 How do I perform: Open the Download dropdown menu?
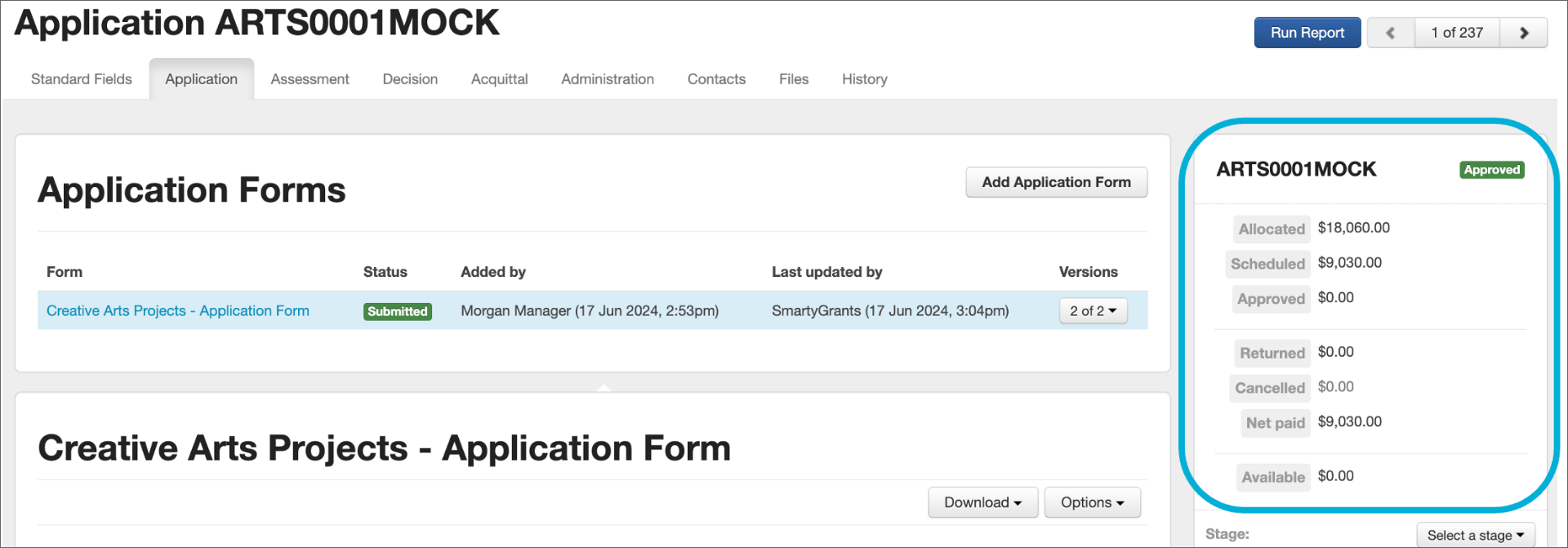pyautogui.click(x=982, y=503)
